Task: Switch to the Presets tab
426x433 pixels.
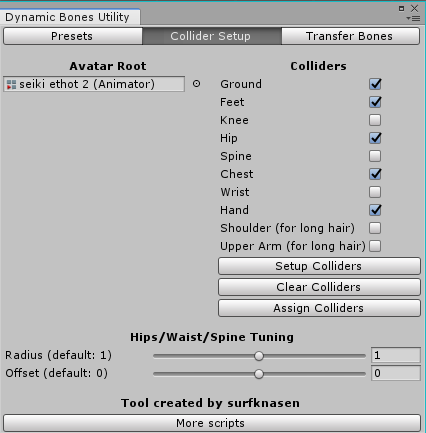Action: pos(73,36)
